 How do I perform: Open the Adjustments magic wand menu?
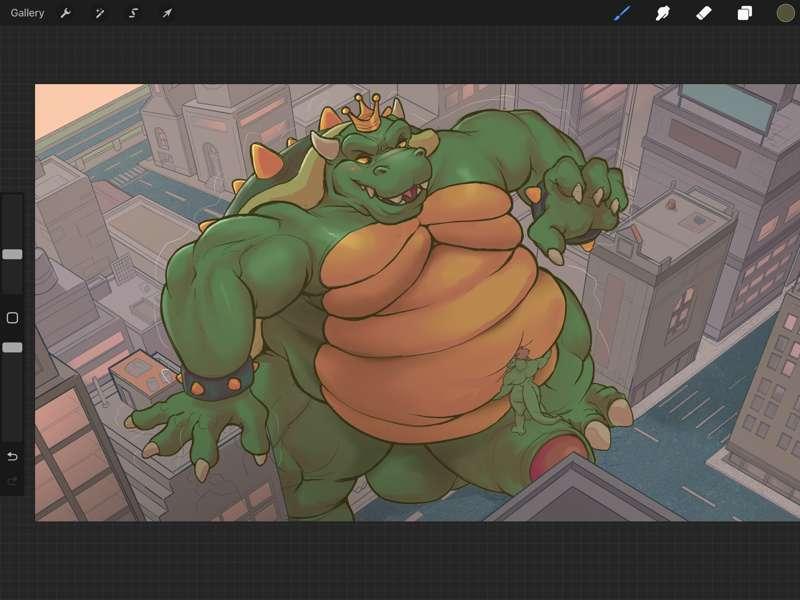click(99, 13)
